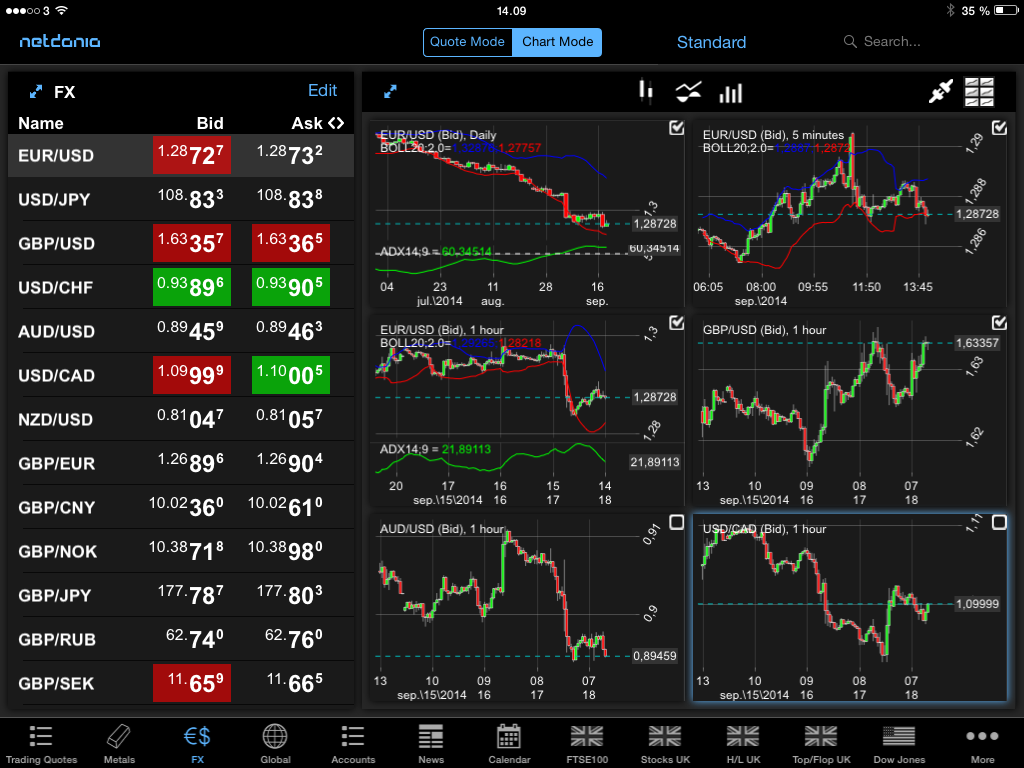The height and width of the screenshot is (768, 1024).
Task: Select the bar volume chart icon
Action: click(x=731, y=93)
